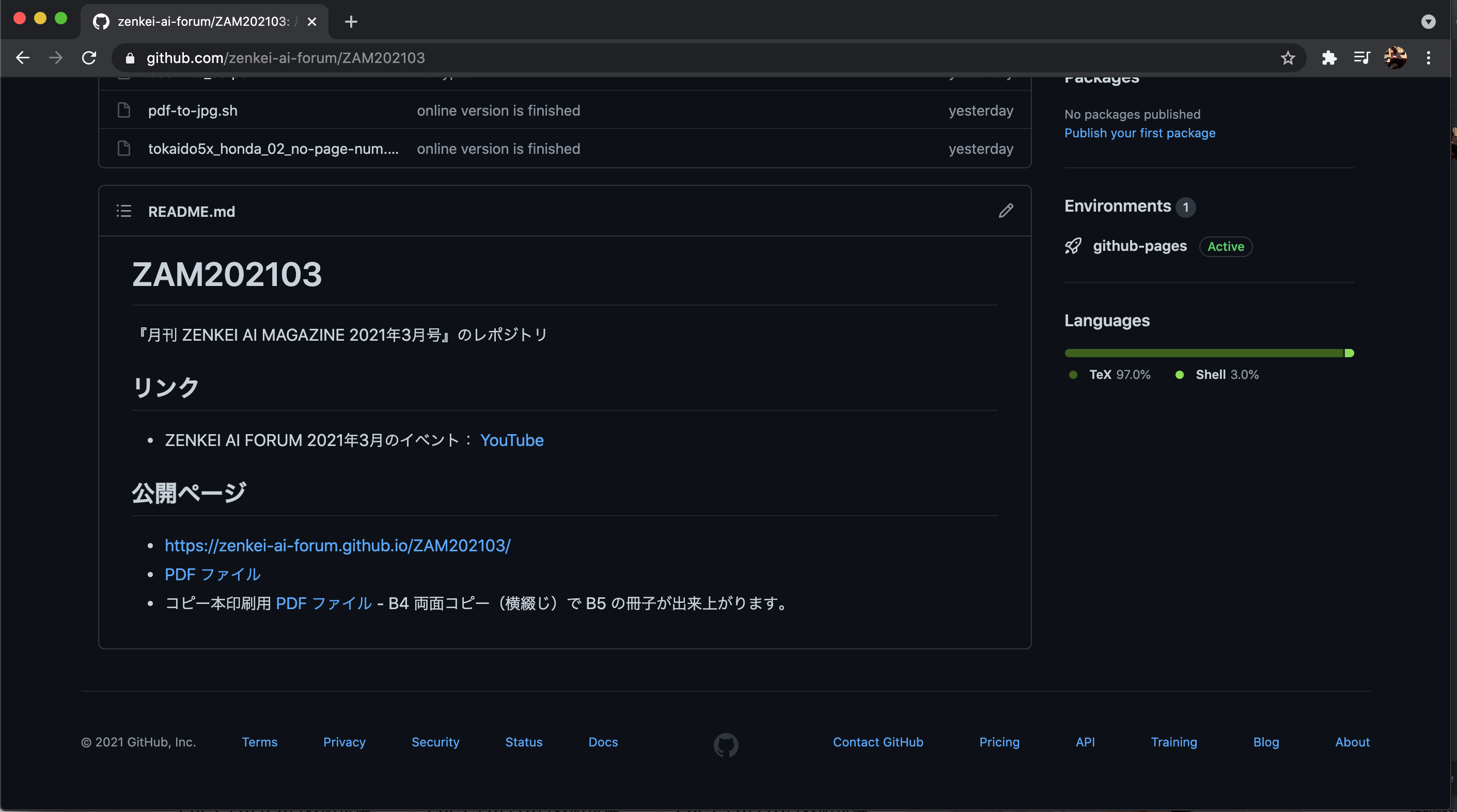
Task: Open commit message for pdf-to-jpg.sh
Action: tap(498, 110)
